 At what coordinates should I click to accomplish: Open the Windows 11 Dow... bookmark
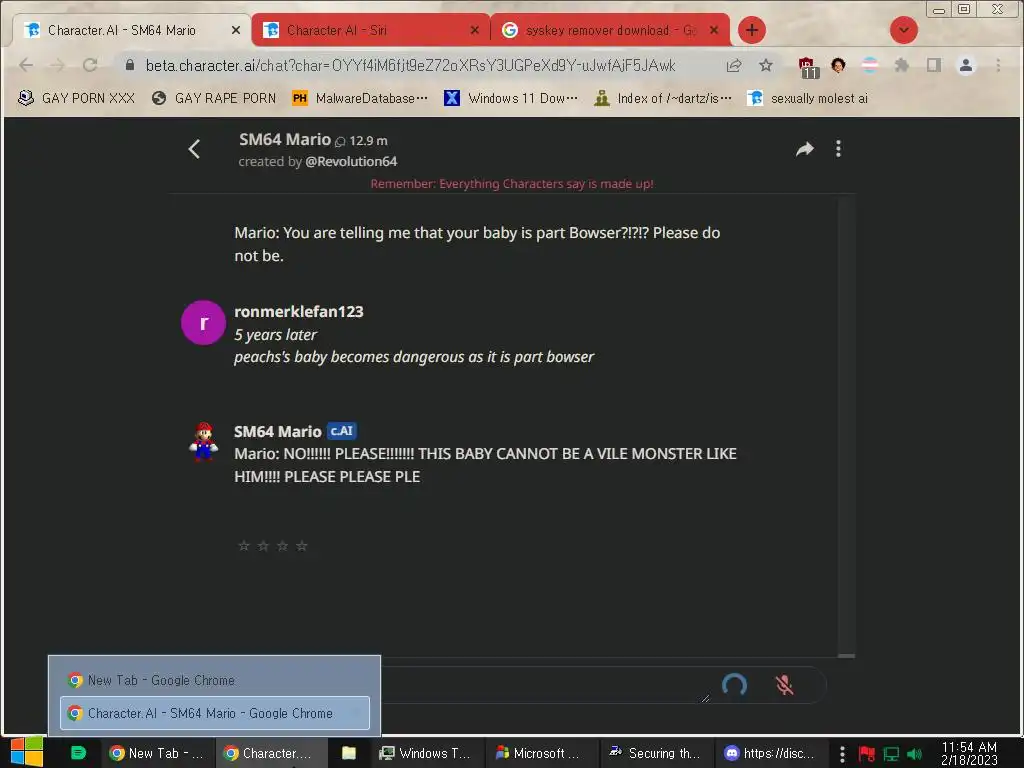511,98
